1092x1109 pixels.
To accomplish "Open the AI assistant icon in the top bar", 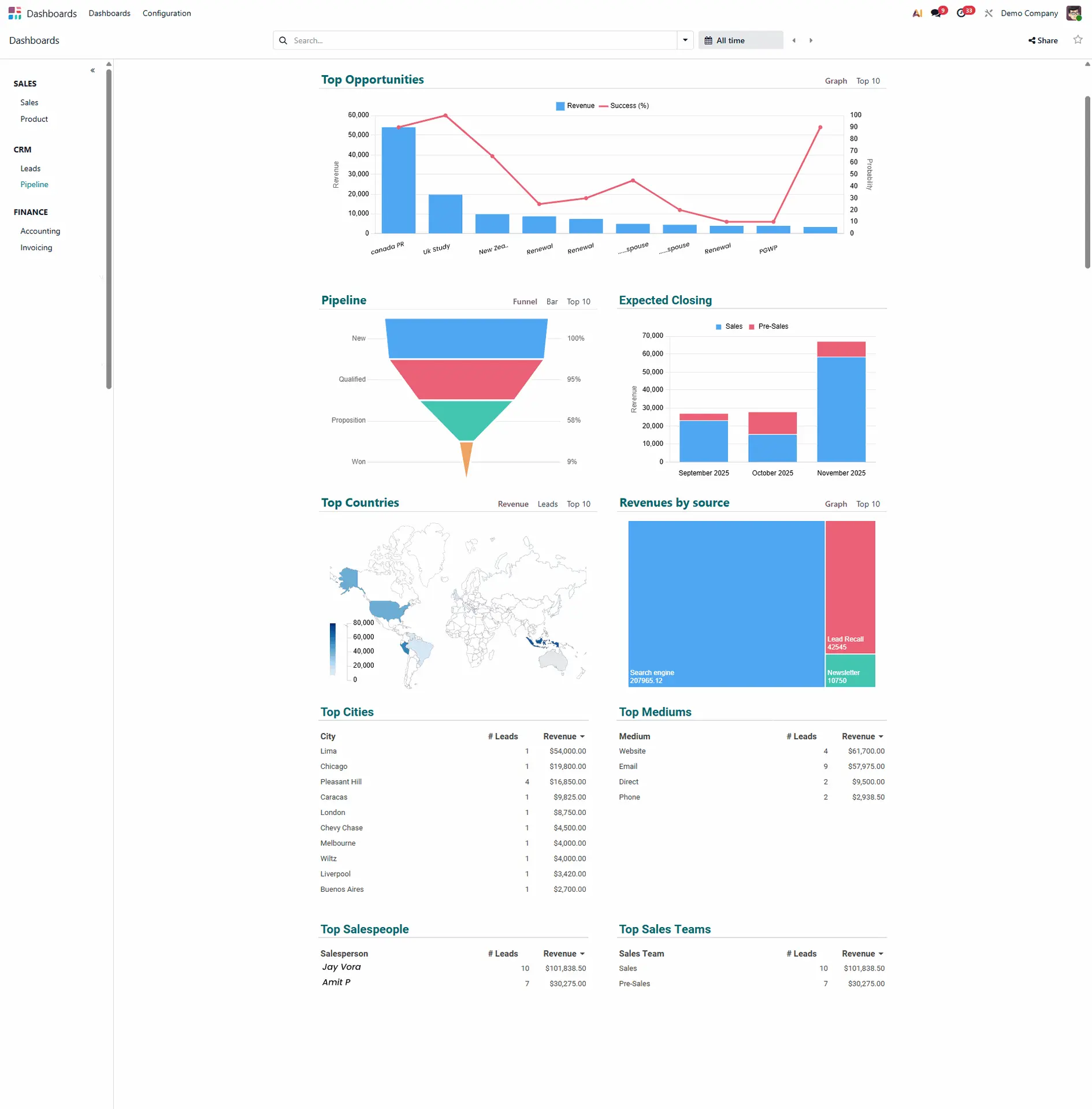I will tap(917, 13).
